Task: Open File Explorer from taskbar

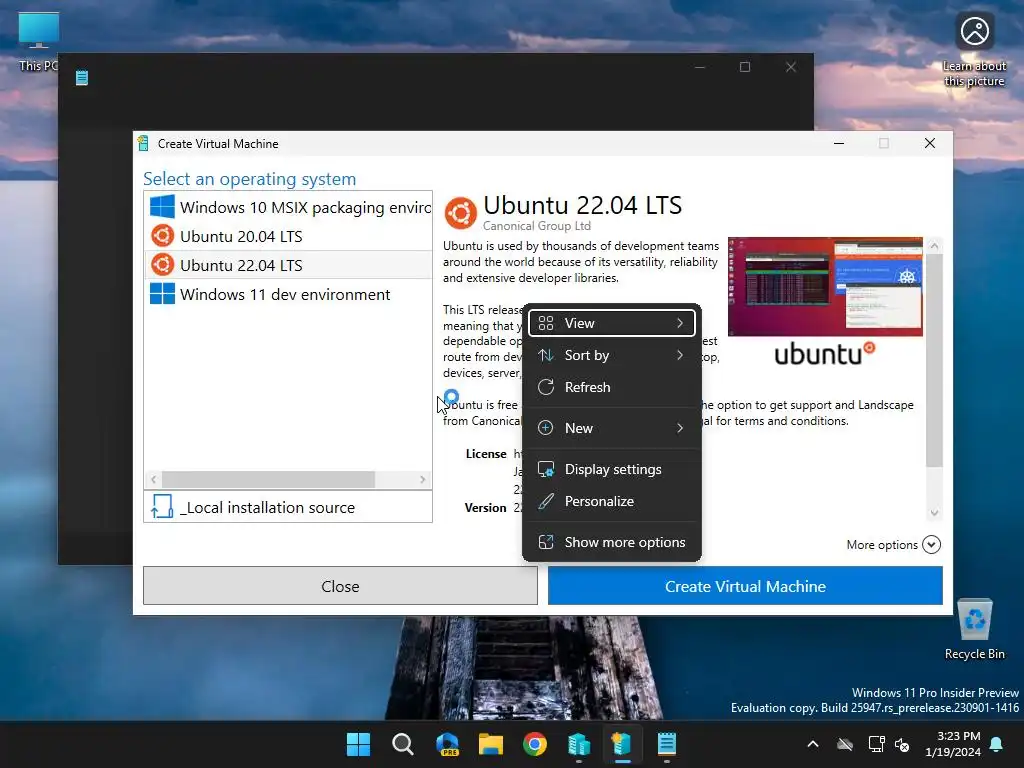Action: tap(490, 744)
